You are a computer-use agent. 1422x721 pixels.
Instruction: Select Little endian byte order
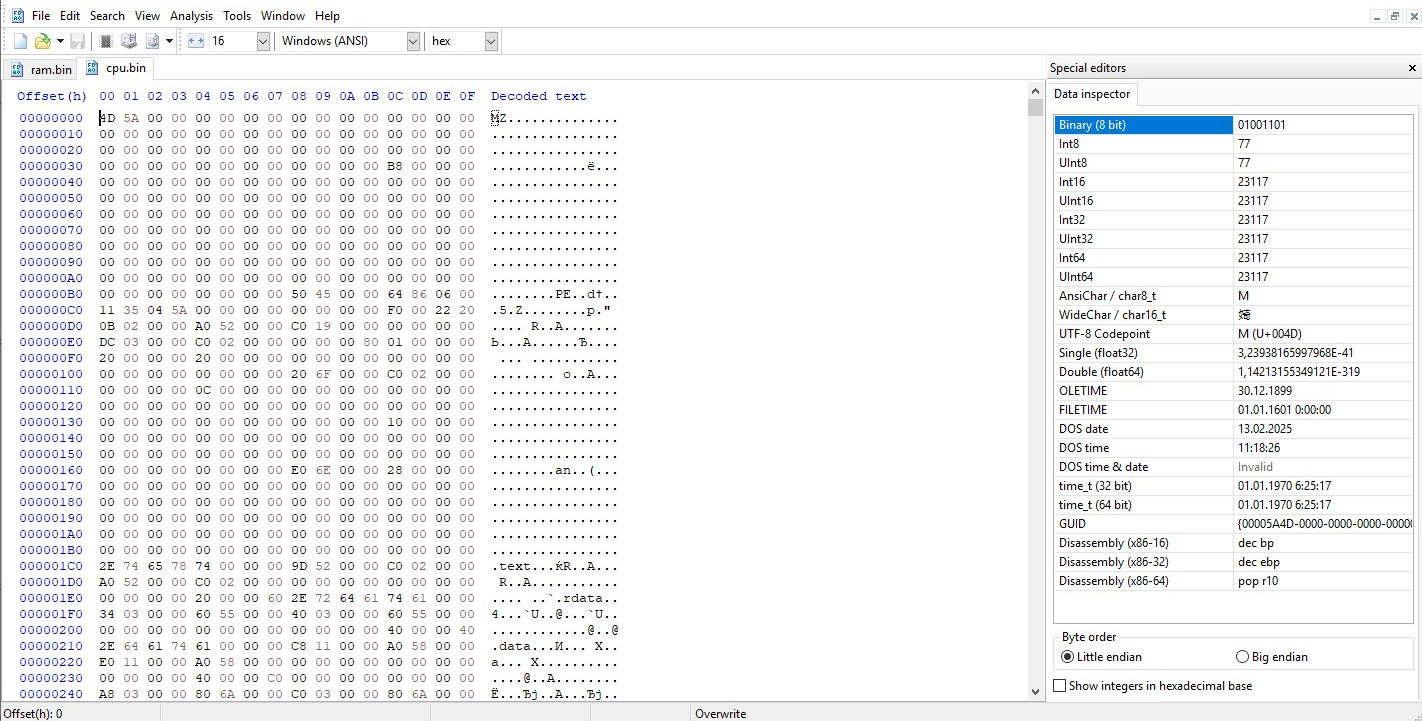coord(1101,657)
